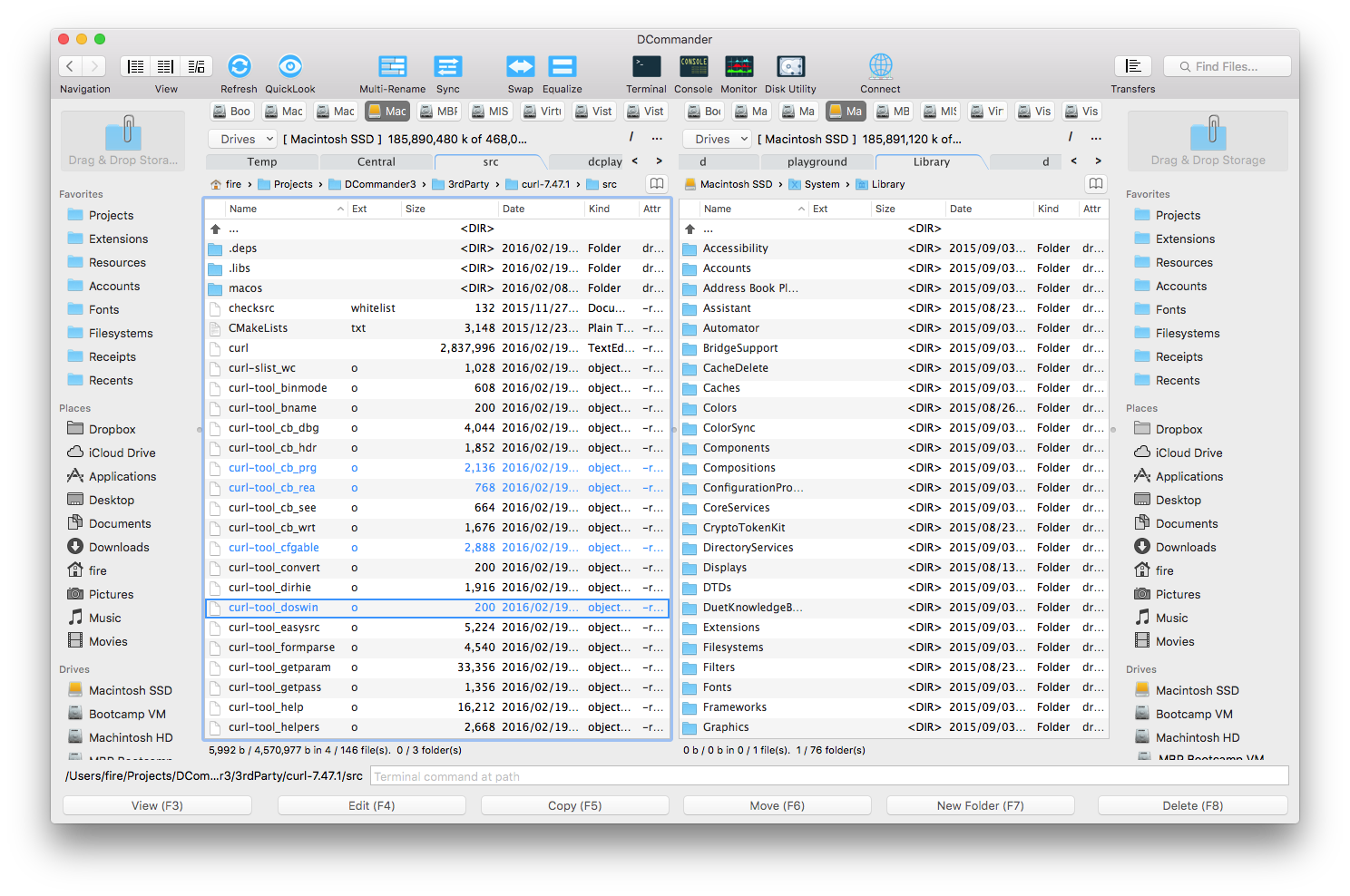Switch to the third view mode

coord(197,66)
